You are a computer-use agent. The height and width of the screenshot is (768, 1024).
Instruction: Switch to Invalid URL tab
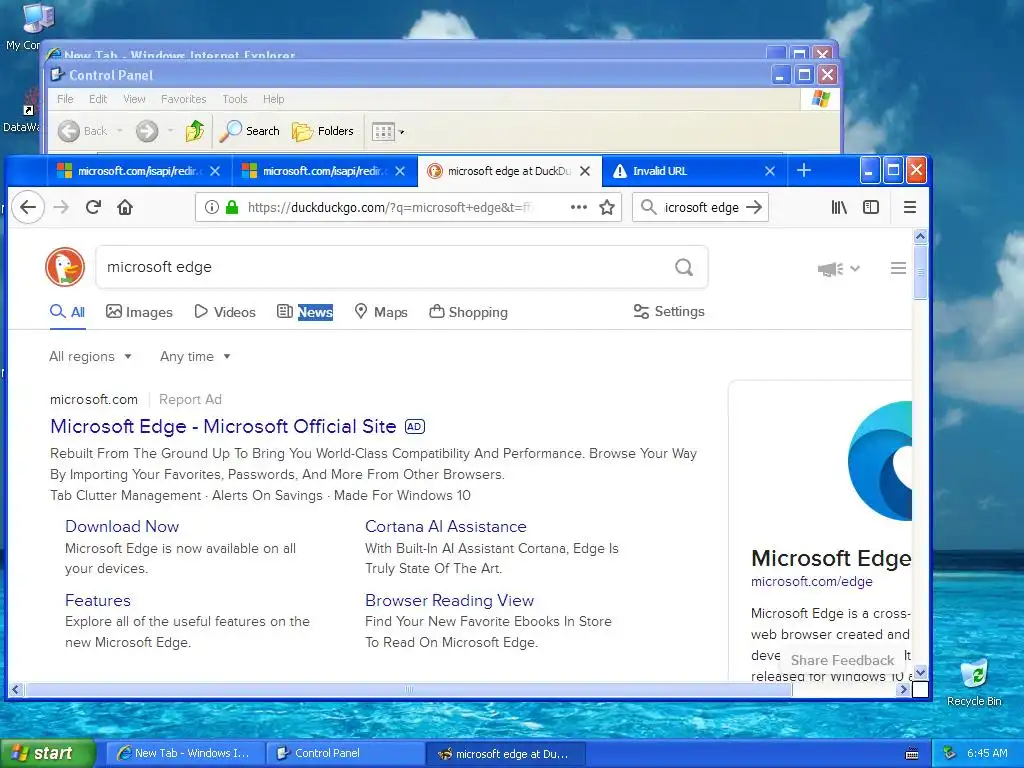pos(684,171)
